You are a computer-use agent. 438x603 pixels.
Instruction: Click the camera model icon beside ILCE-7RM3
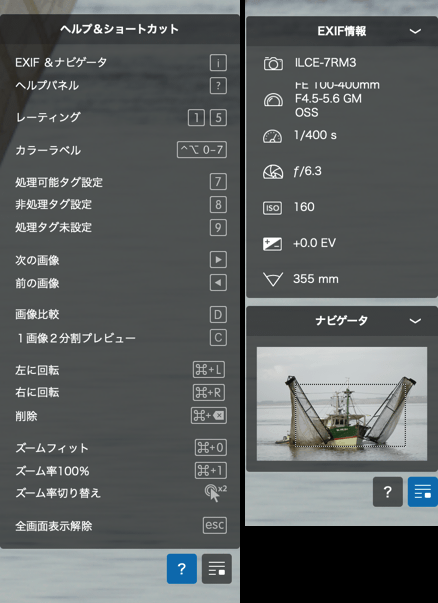[x=273, y=63]
